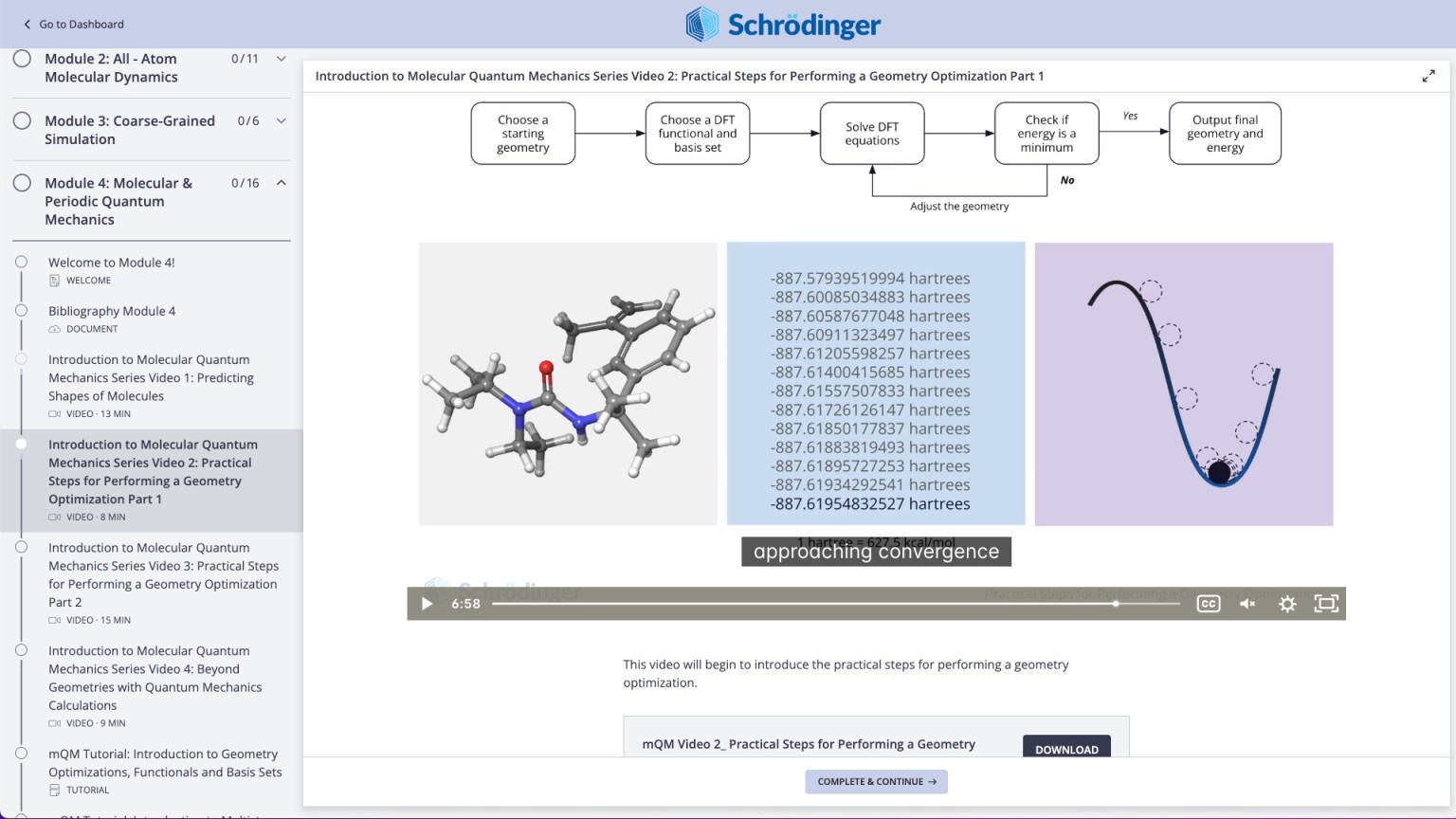1456x819 pixels.
Task: Tick the Module 3 completion circle
Action: [x=22, y=120]
